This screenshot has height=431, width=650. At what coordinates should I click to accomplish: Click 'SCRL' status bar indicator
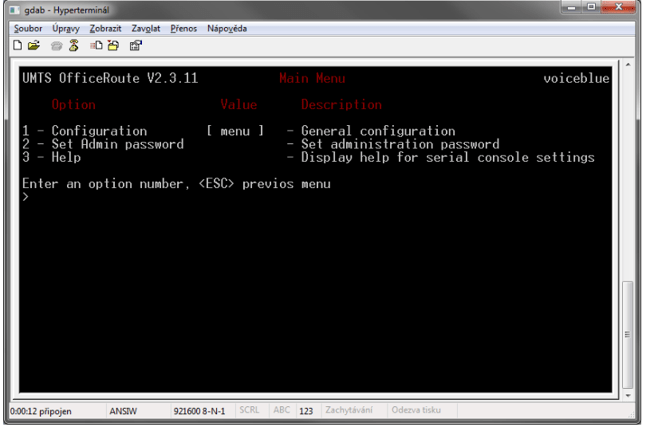249,410
